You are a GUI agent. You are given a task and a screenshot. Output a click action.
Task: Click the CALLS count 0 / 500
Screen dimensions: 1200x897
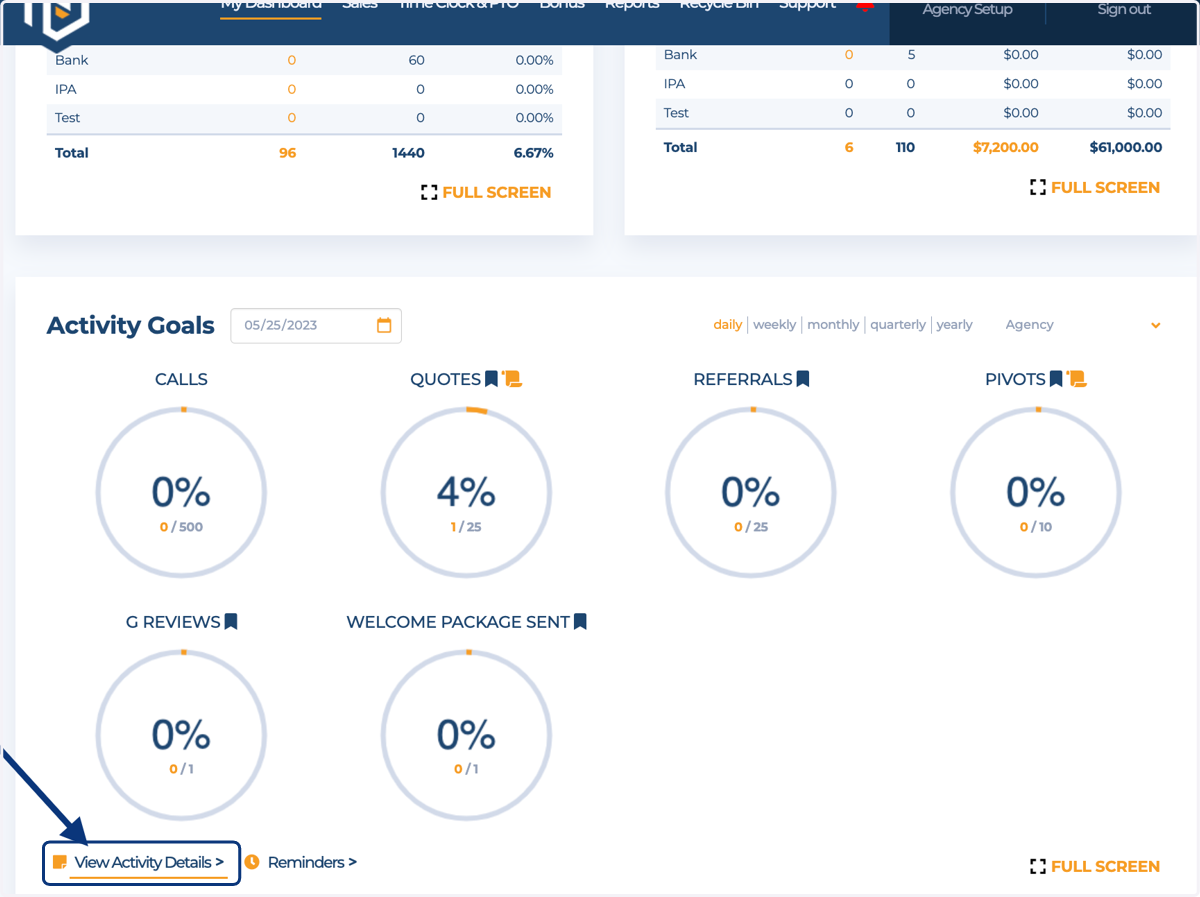tap(181, 527)
